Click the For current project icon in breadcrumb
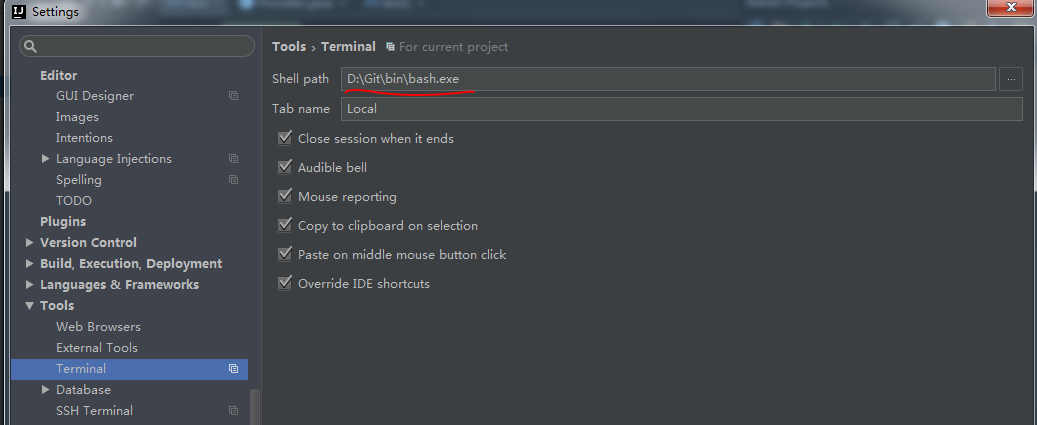The width and height of the screenshot is (1037, 425). [391, 47]
